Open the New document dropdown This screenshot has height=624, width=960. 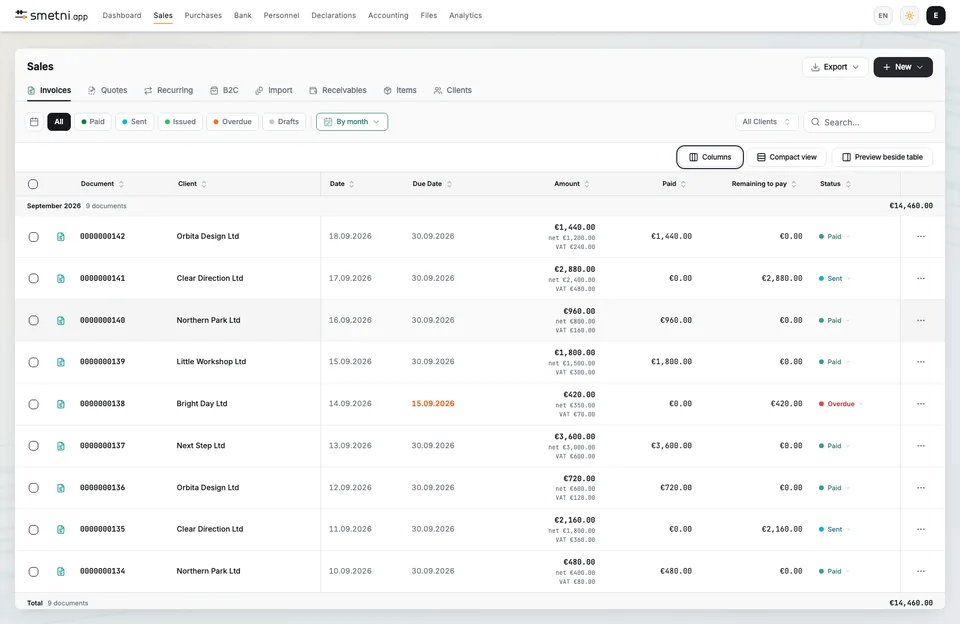click(x=902, y=67)
